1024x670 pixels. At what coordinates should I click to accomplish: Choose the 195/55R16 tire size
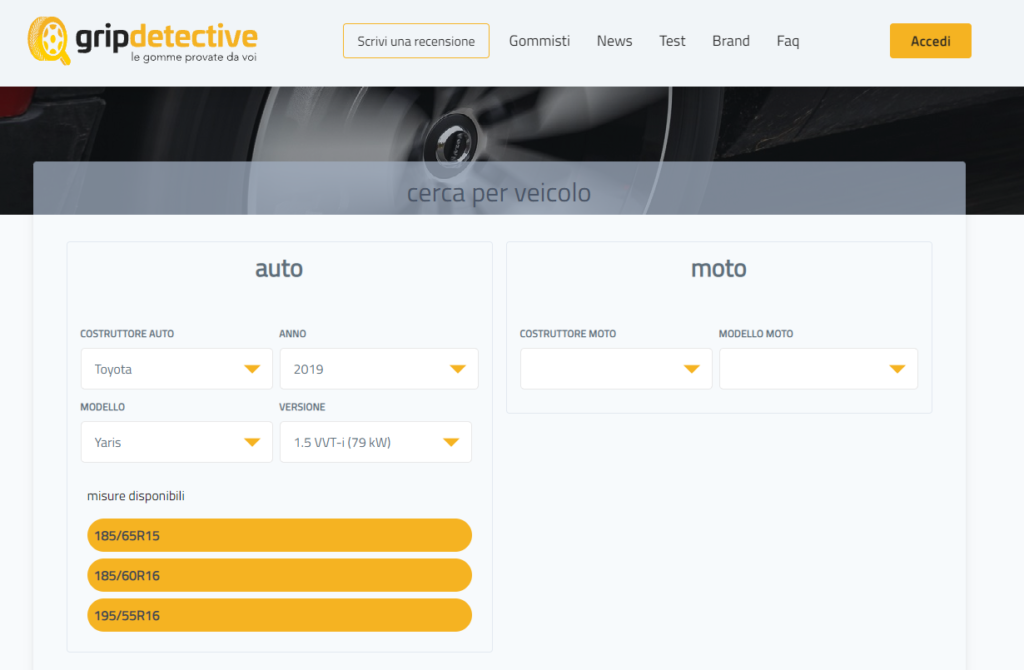pyautogui.click(x=279, y=615)
